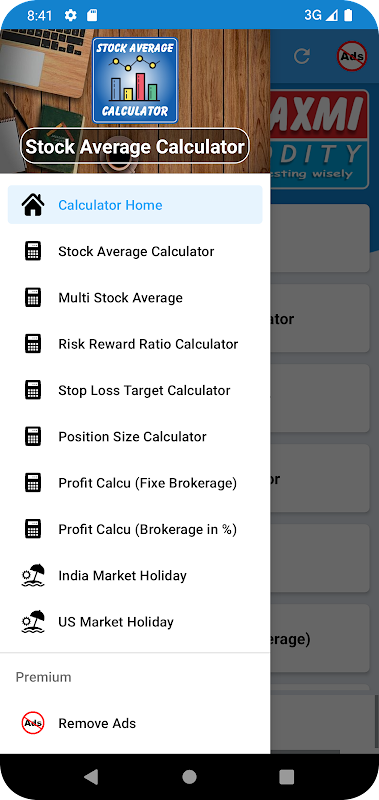Tap the Remove Ads premium option

[x=135, y=723]
